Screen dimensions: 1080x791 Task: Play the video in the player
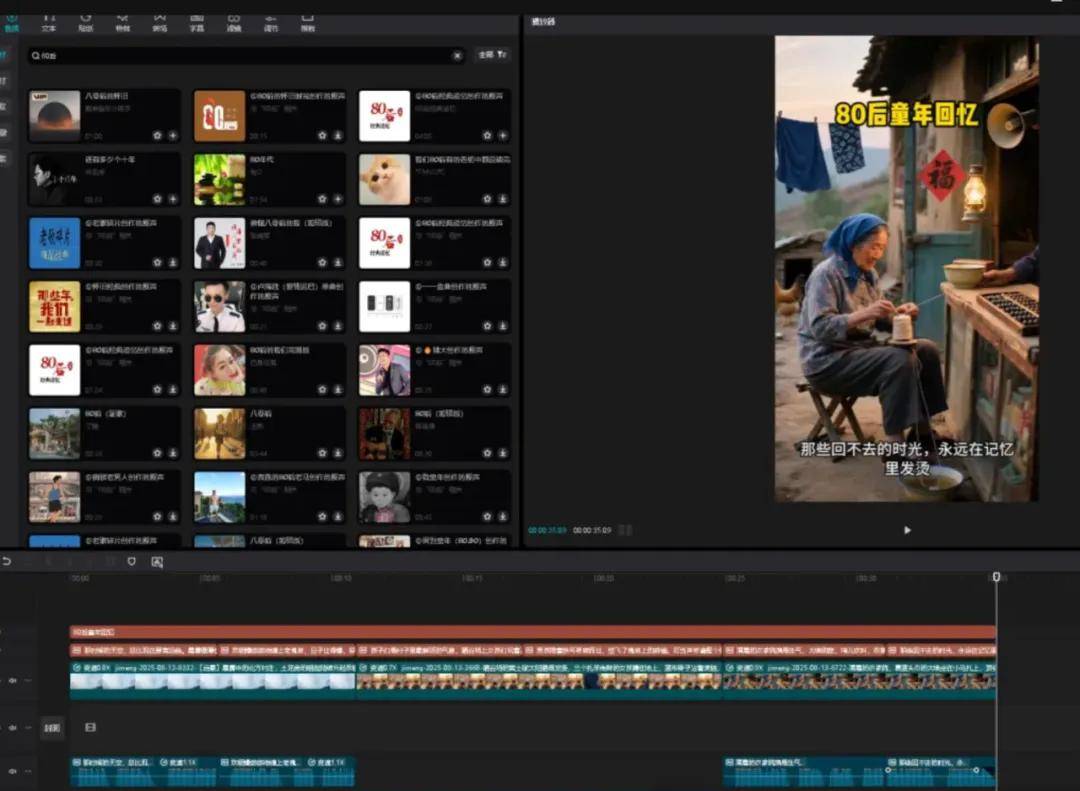(907, 530)
